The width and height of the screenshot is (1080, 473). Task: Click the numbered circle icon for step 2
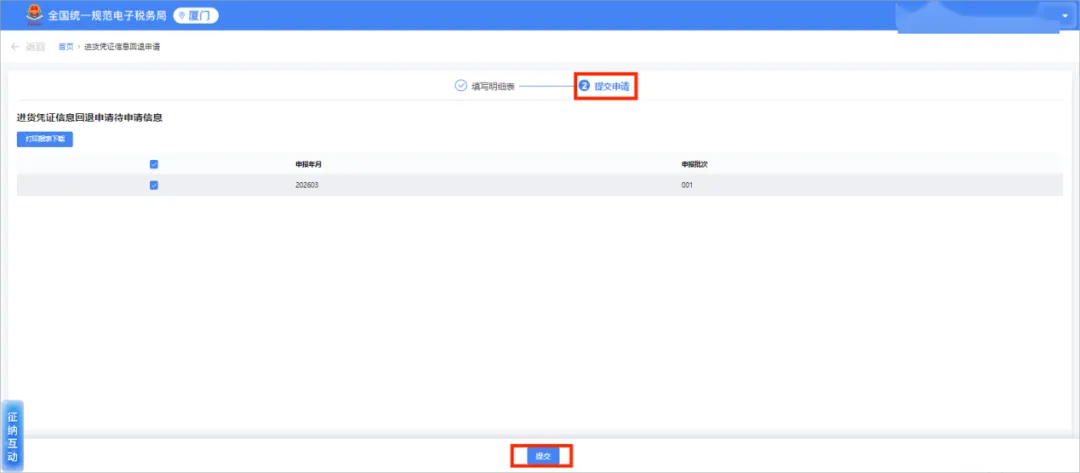(x=584, y=86)
